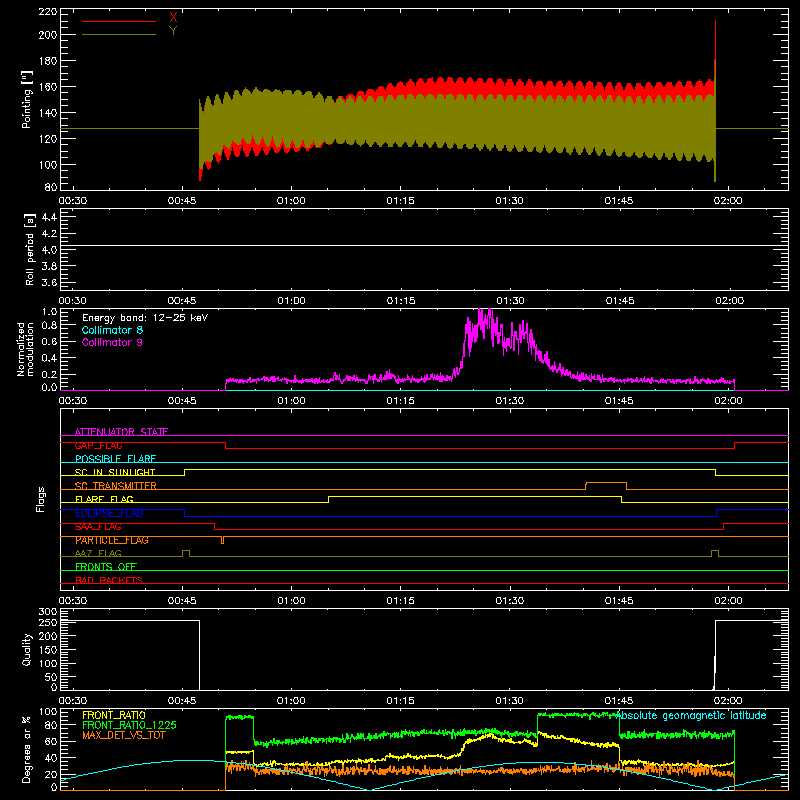Screen dimensions: 800x800
Task: Click the orange 'MAX_DET_VS_TOT' legend entry
Action: [124, 735]
